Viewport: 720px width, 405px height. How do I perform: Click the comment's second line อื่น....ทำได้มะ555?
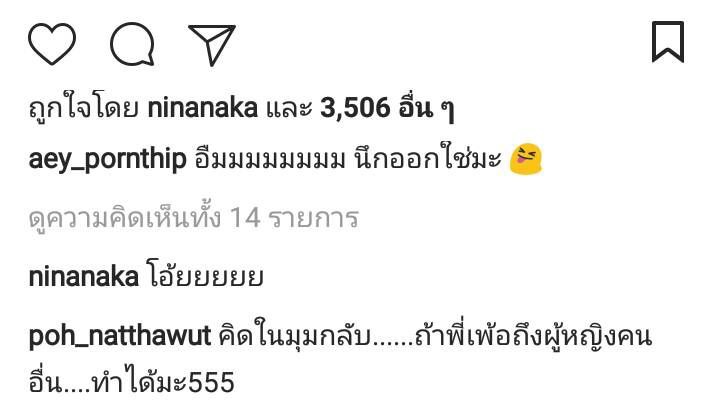click(131, 381)
